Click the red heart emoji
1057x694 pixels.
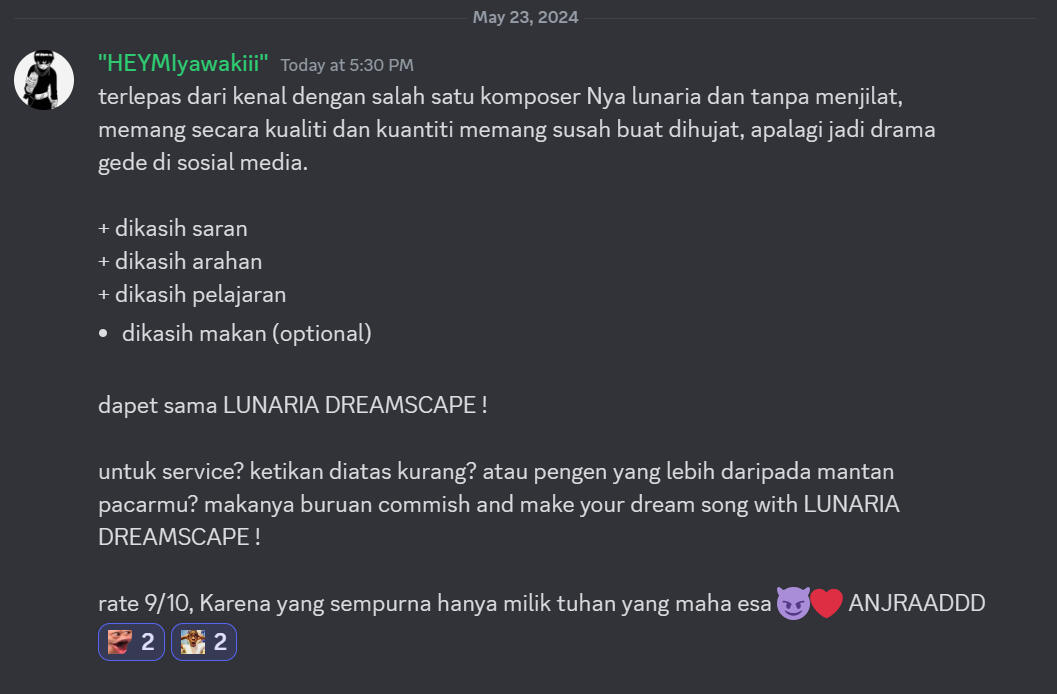click(x=826, y=603)
